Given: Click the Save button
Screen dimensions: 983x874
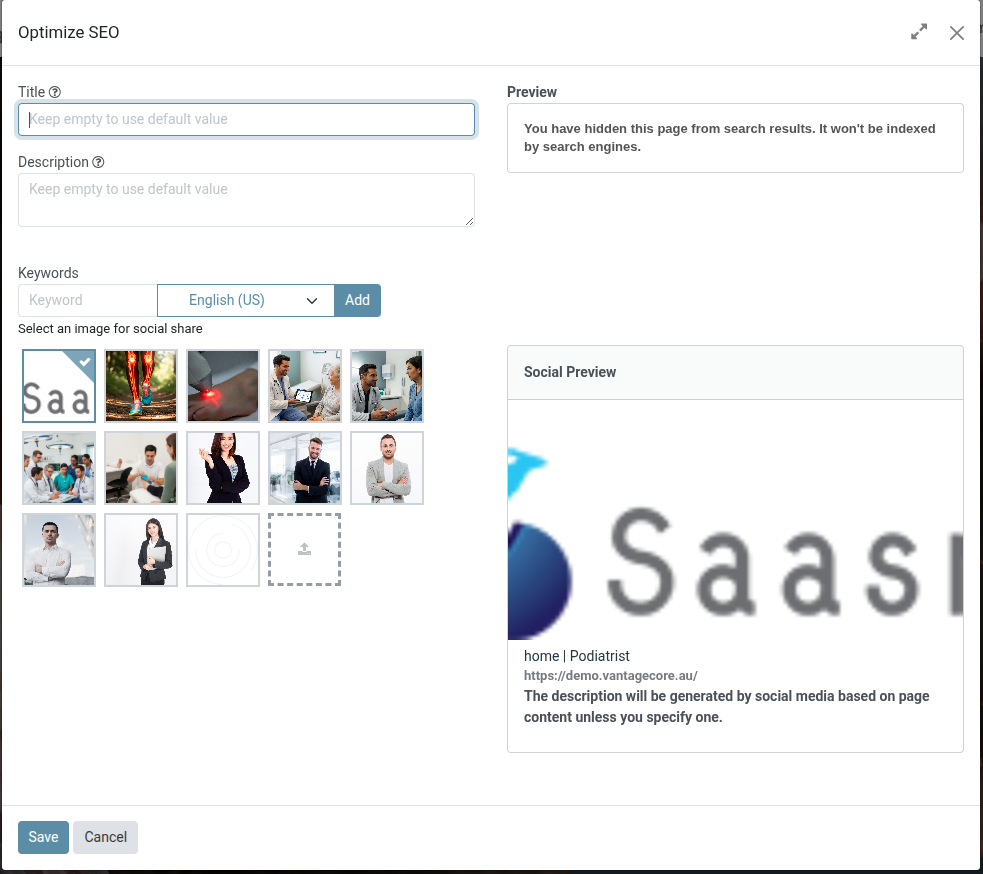Looking at the screenshot, I should pyautogui.click(x=43, y=837).
